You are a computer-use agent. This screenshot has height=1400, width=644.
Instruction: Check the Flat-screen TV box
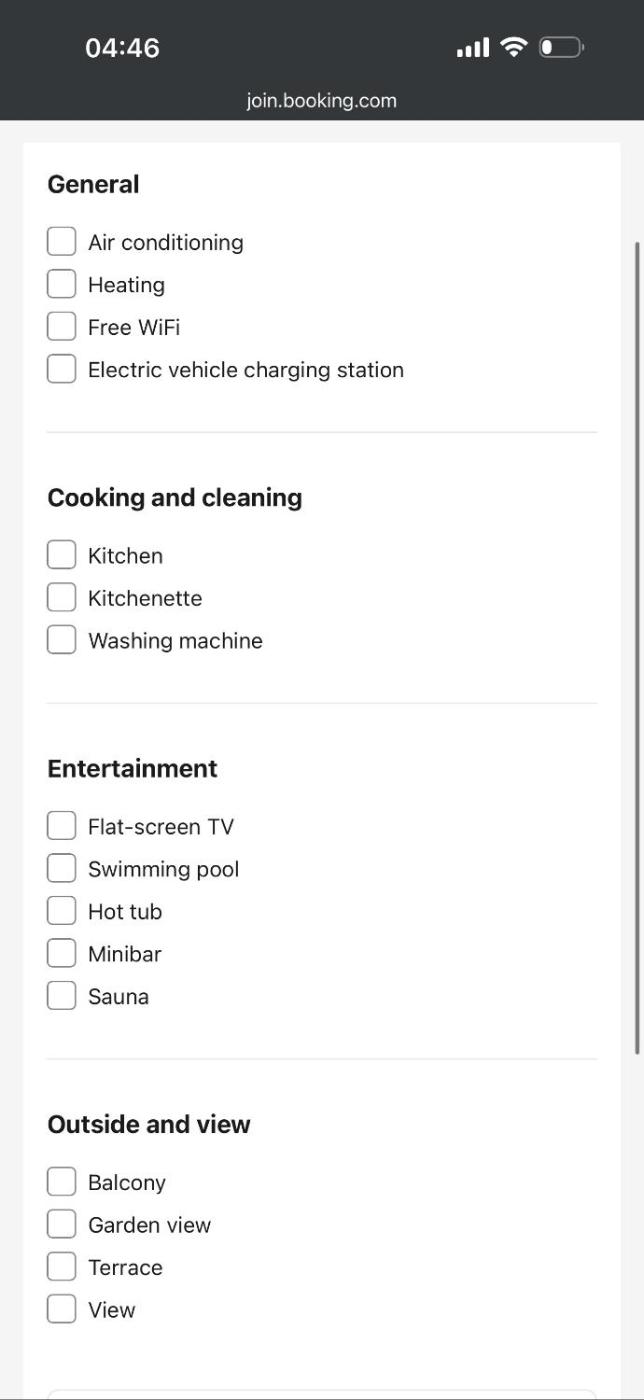[x=61, y=826]
